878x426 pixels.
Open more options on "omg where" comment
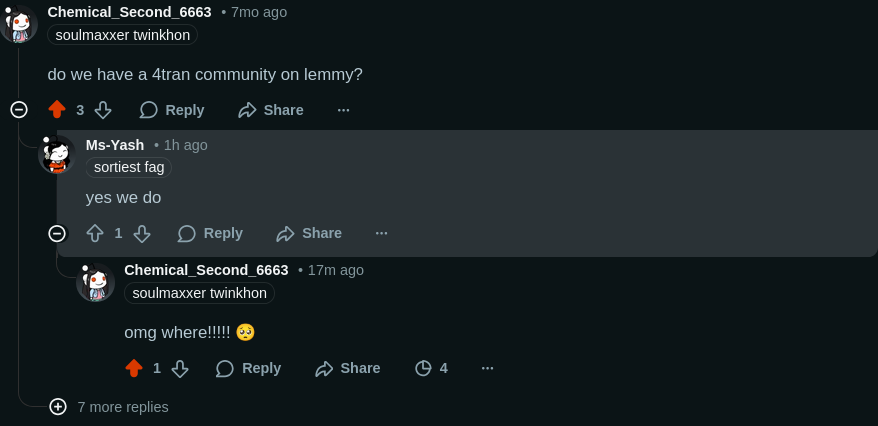point(488,368)
